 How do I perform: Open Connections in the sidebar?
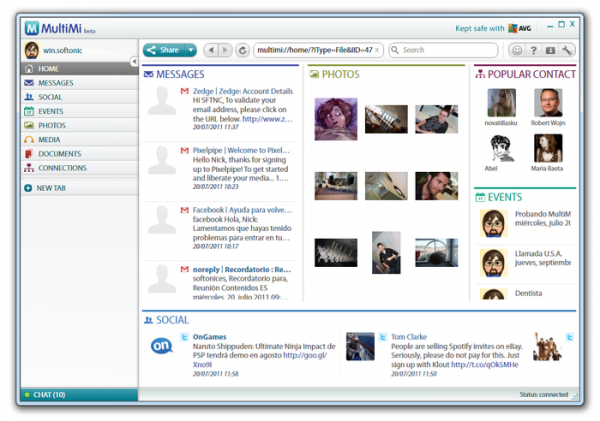pyautogui.click(x=79, y=168)
